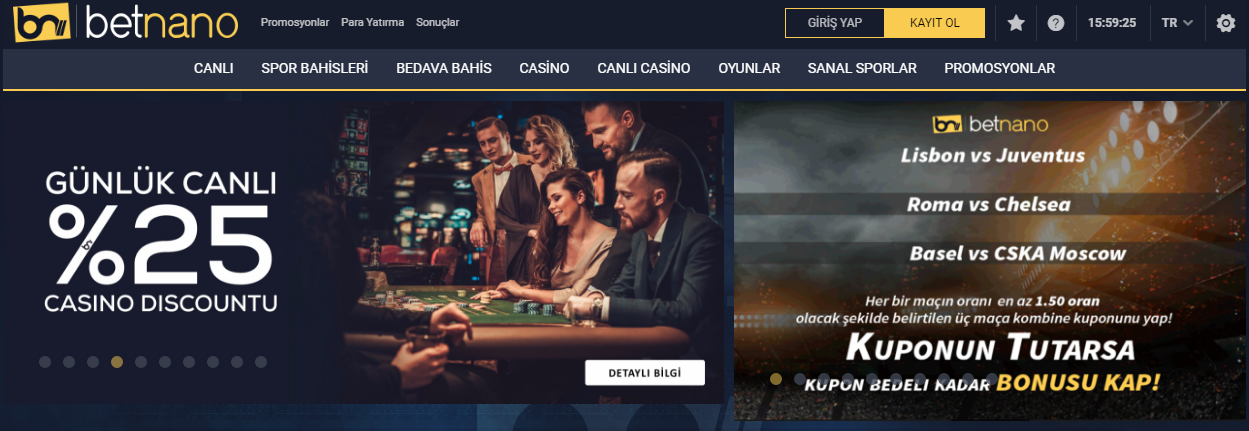Click the Para Yatırma link
1249x431 pixels.
click(372, 22)
